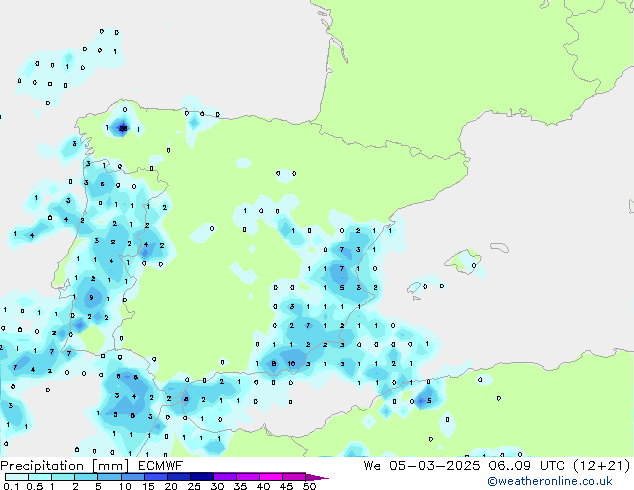Click the 'We' weekday label
This screenshot has height=490, width=634.
tap(372, 466)
